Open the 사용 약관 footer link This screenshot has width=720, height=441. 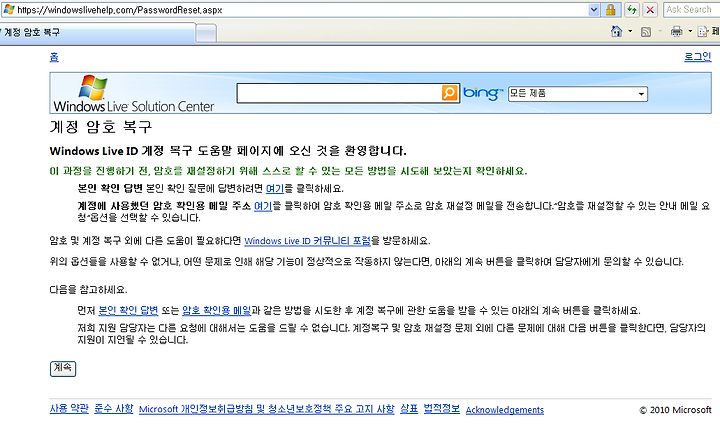click(69, 408)
